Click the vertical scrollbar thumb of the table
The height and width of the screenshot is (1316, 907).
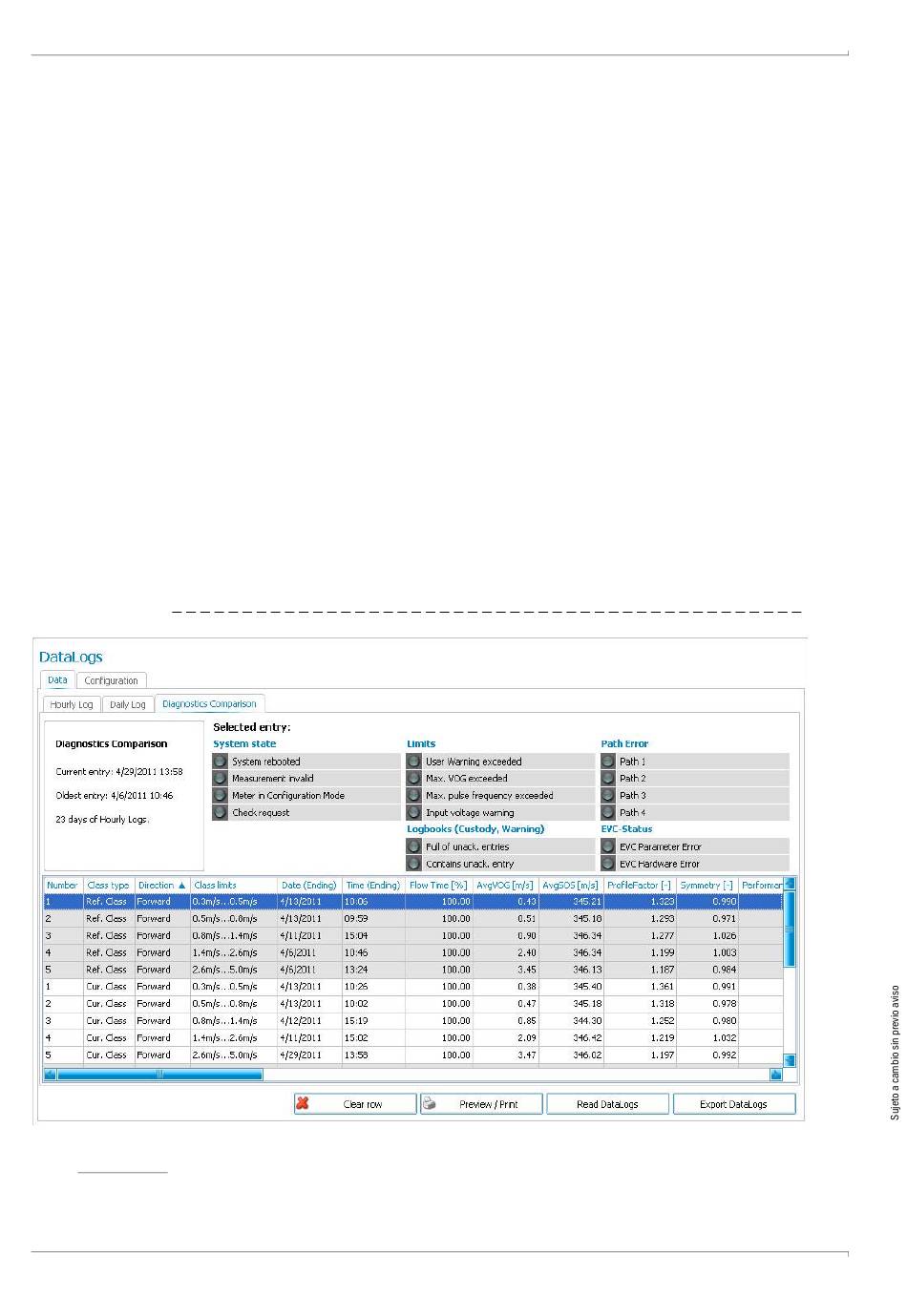pyautogui.click(x=790, y=930)
